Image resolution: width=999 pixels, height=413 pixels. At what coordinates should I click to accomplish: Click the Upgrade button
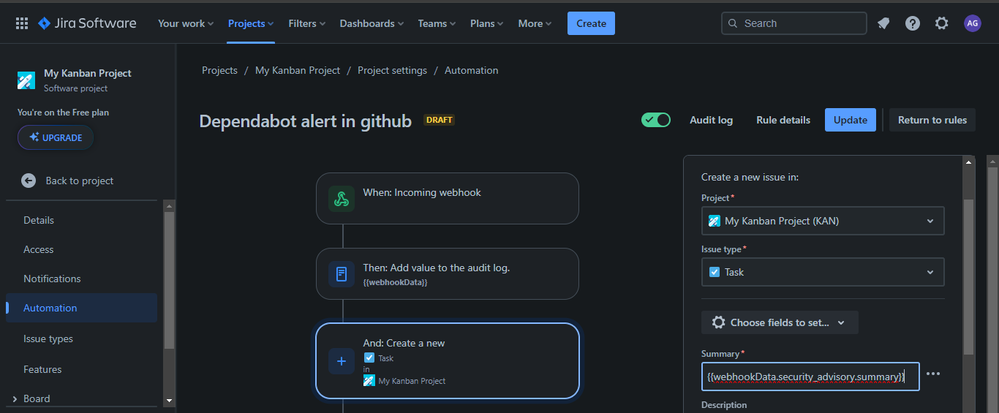(x=55, y=137)
